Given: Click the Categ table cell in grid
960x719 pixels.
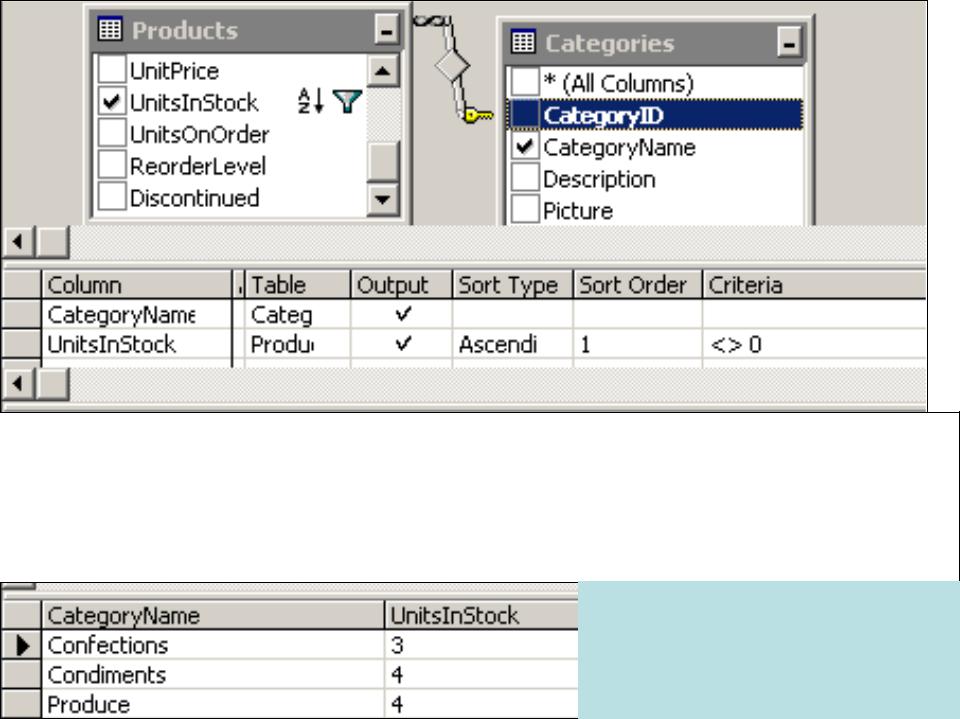Looking at the screenshot, I should pos(298,314).
